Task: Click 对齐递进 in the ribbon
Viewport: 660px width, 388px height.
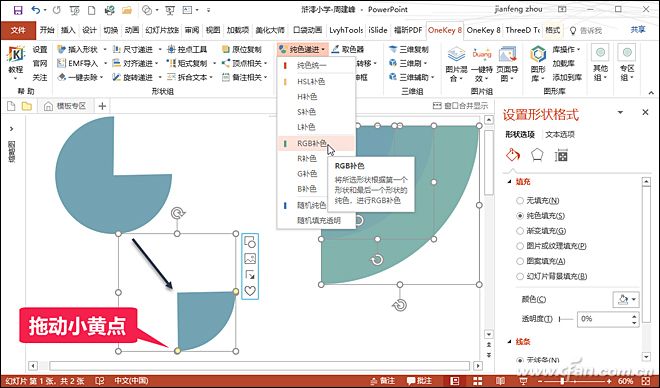Action: click(x=133, y=64)
